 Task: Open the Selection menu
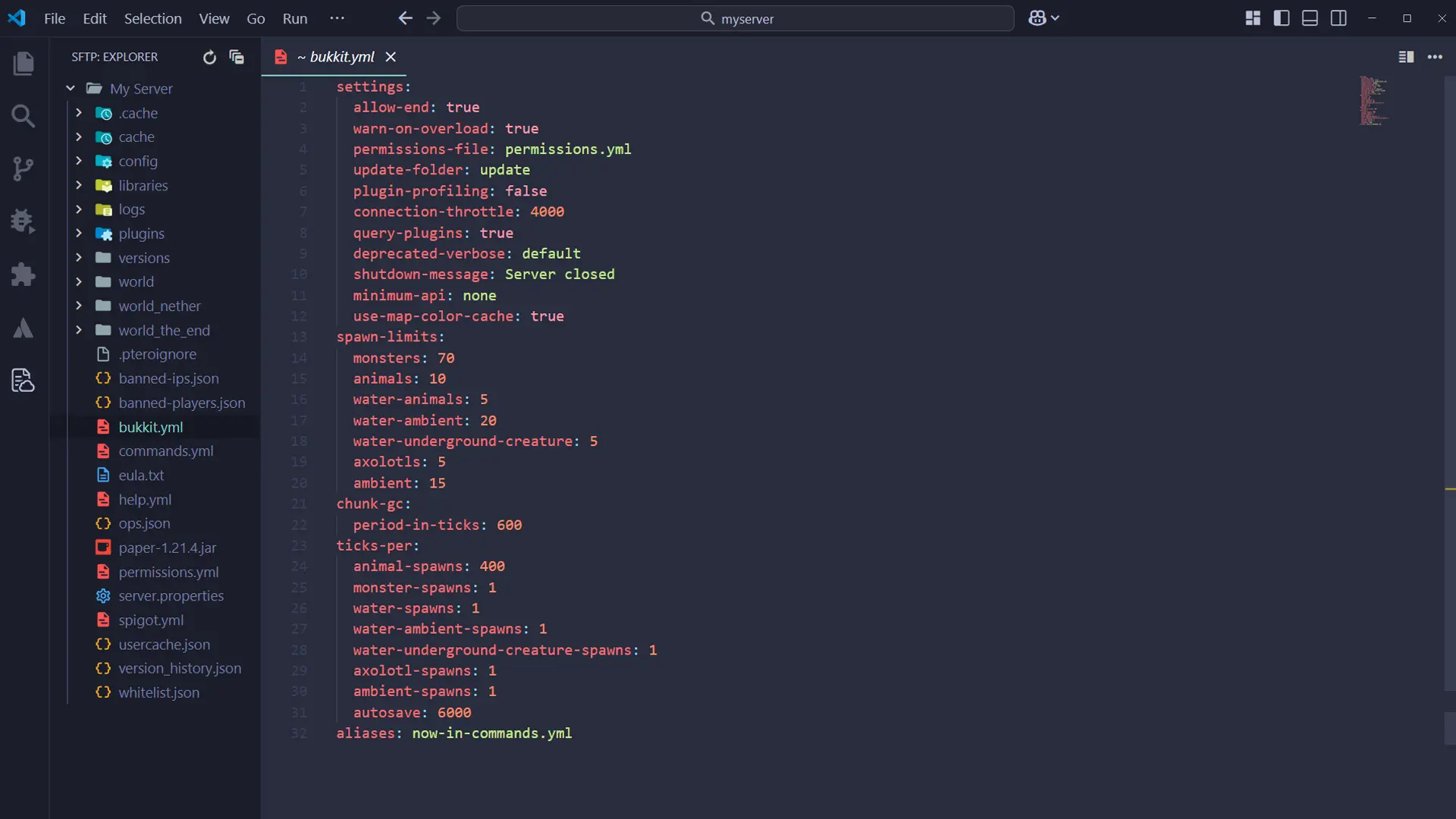pos(152,18)
